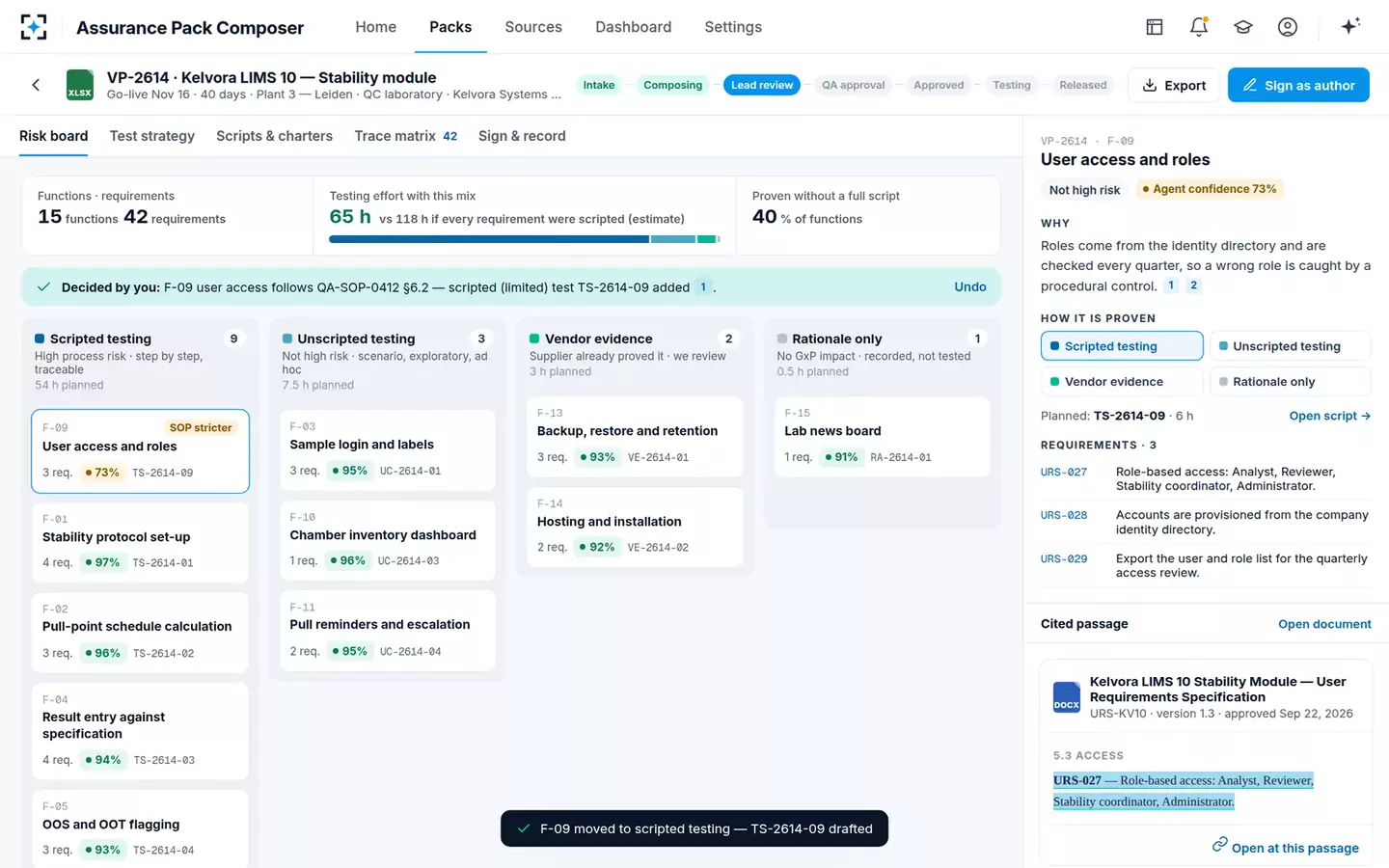
Task: Click the SOP stricter tag on F-09 card
Action: pos(201,427)
